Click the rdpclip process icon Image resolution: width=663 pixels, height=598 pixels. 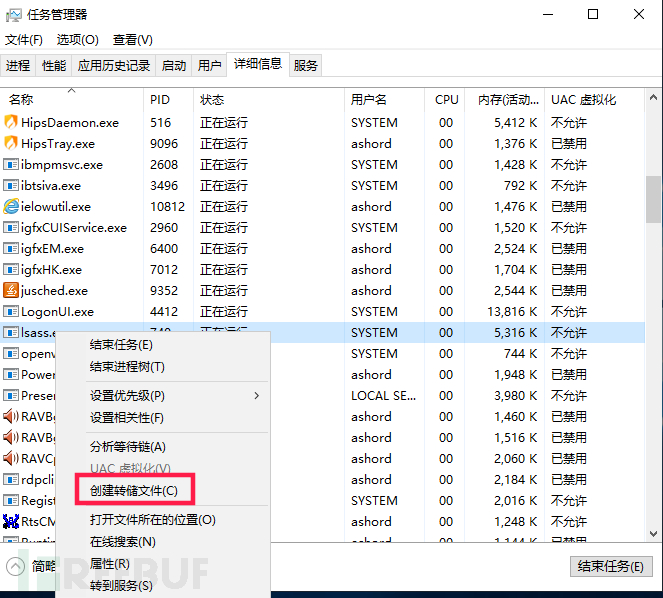tap(11, 479)
